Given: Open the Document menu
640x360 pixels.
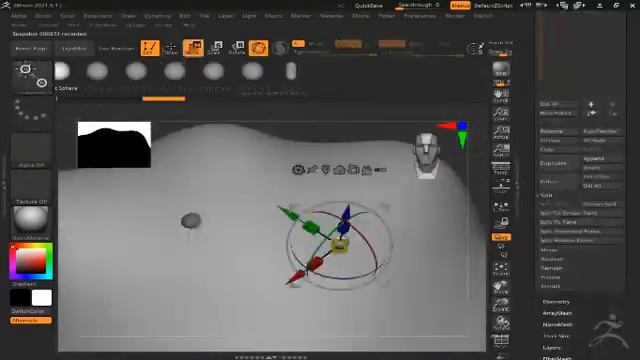Looking at the screenshot, I should 98,16.
